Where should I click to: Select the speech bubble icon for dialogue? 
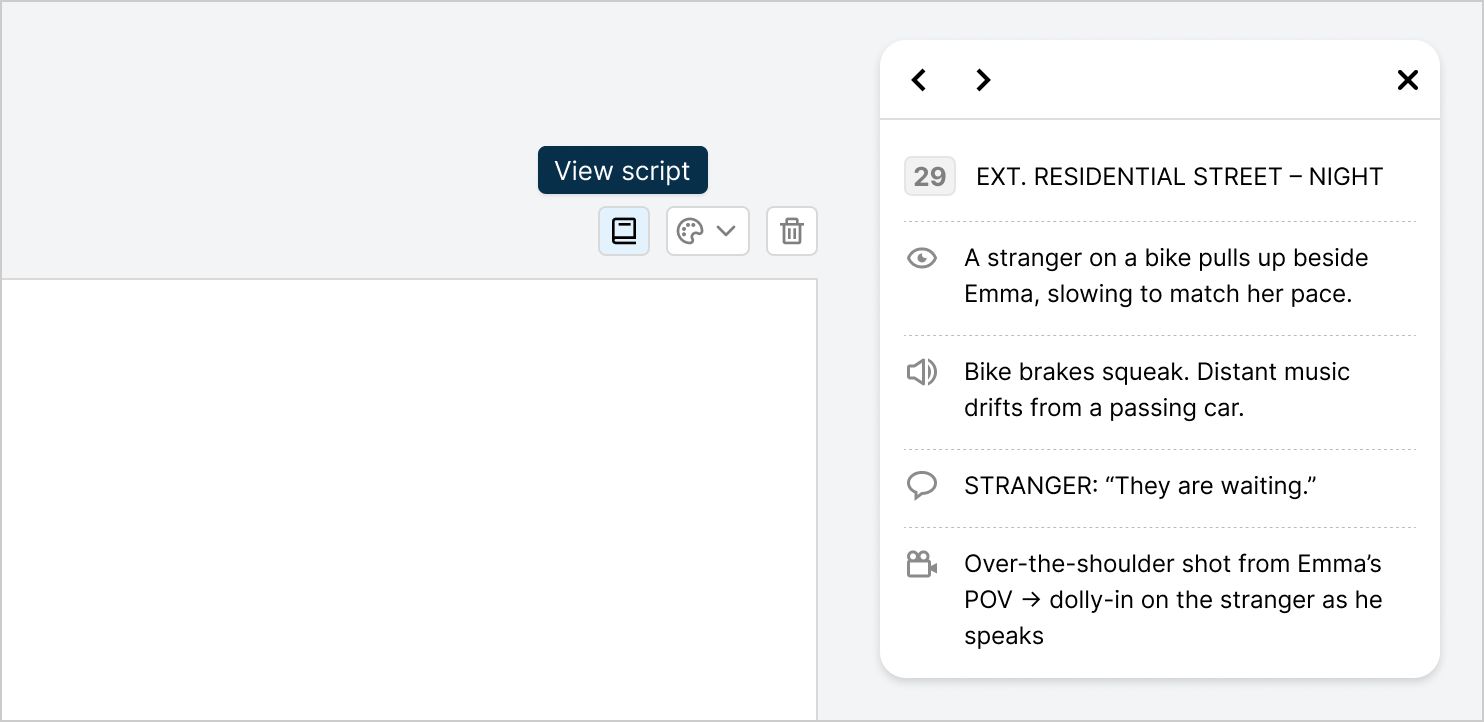[x=922, y=485]
